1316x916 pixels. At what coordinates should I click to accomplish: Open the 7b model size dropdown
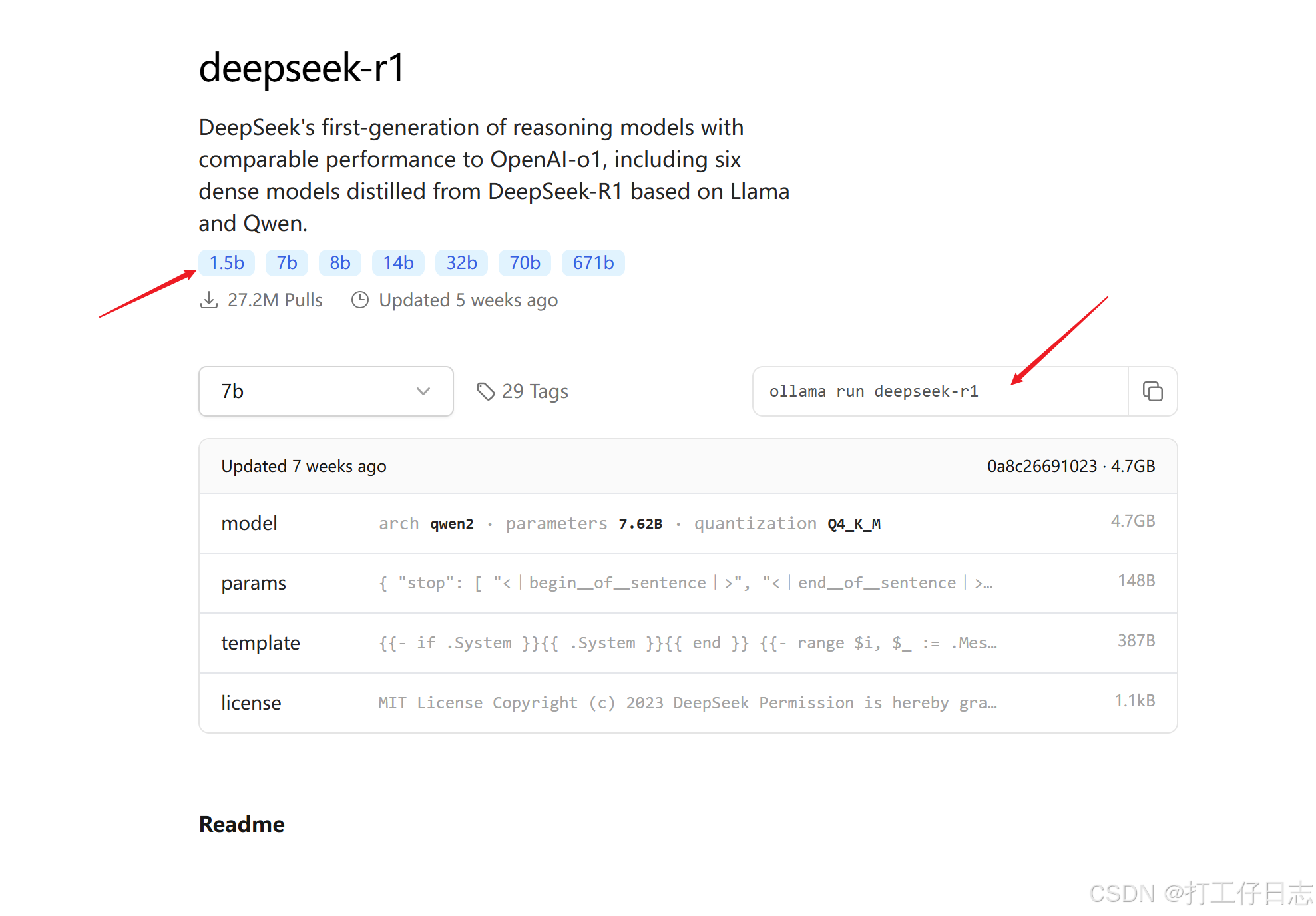326,391
